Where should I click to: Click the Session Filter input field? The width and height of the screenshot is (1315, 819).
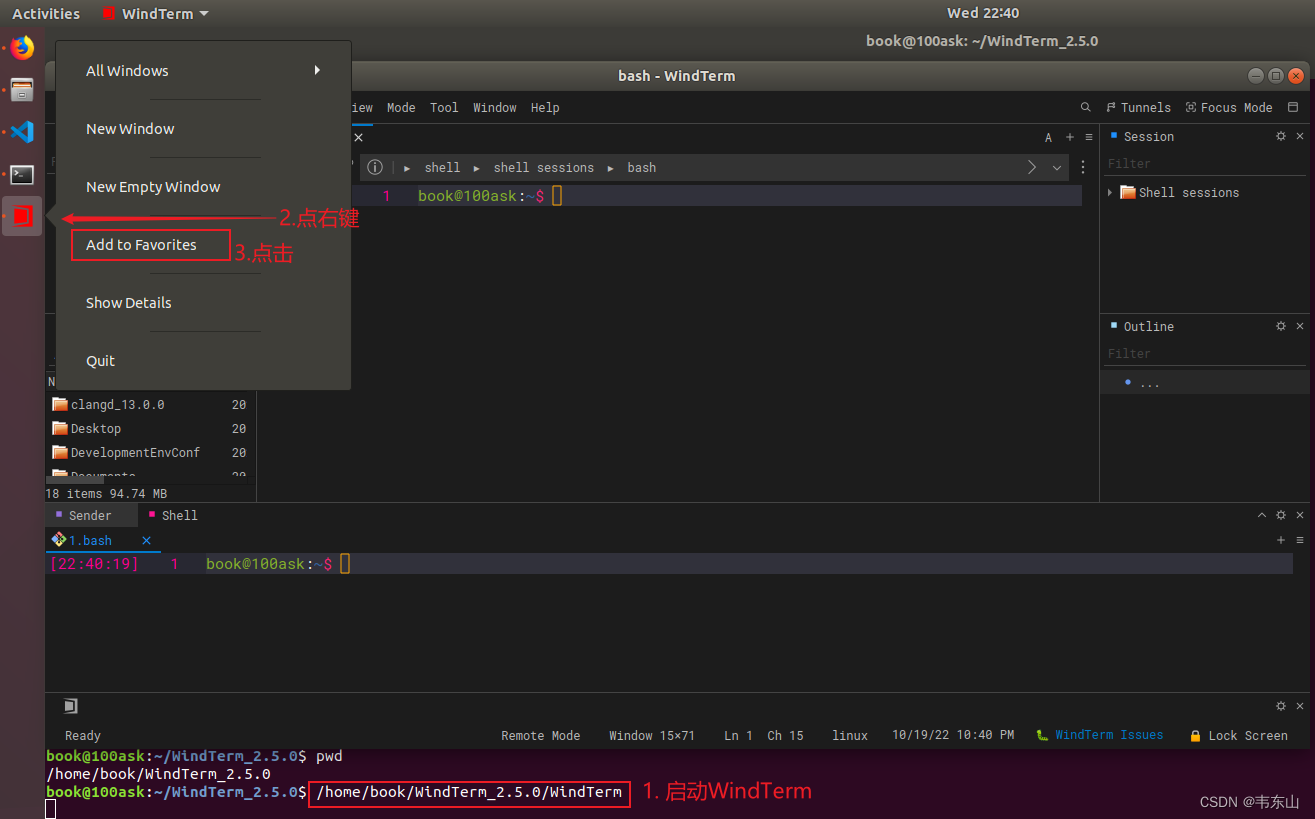[1205, 163]
